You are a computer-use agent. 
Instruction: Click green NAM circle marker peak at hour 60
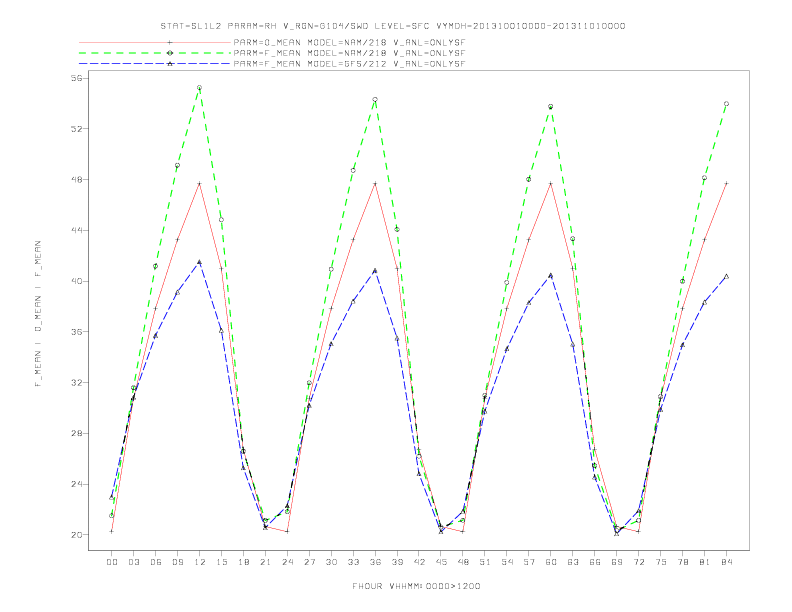coord(551,107)
